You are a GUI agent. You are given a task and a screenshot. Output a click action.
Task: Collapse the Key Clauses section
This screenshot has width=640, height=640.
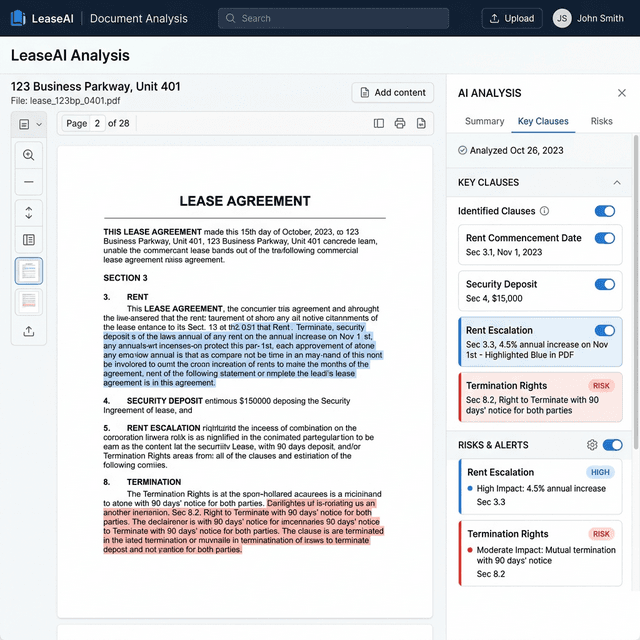click(x=617, y=182)
